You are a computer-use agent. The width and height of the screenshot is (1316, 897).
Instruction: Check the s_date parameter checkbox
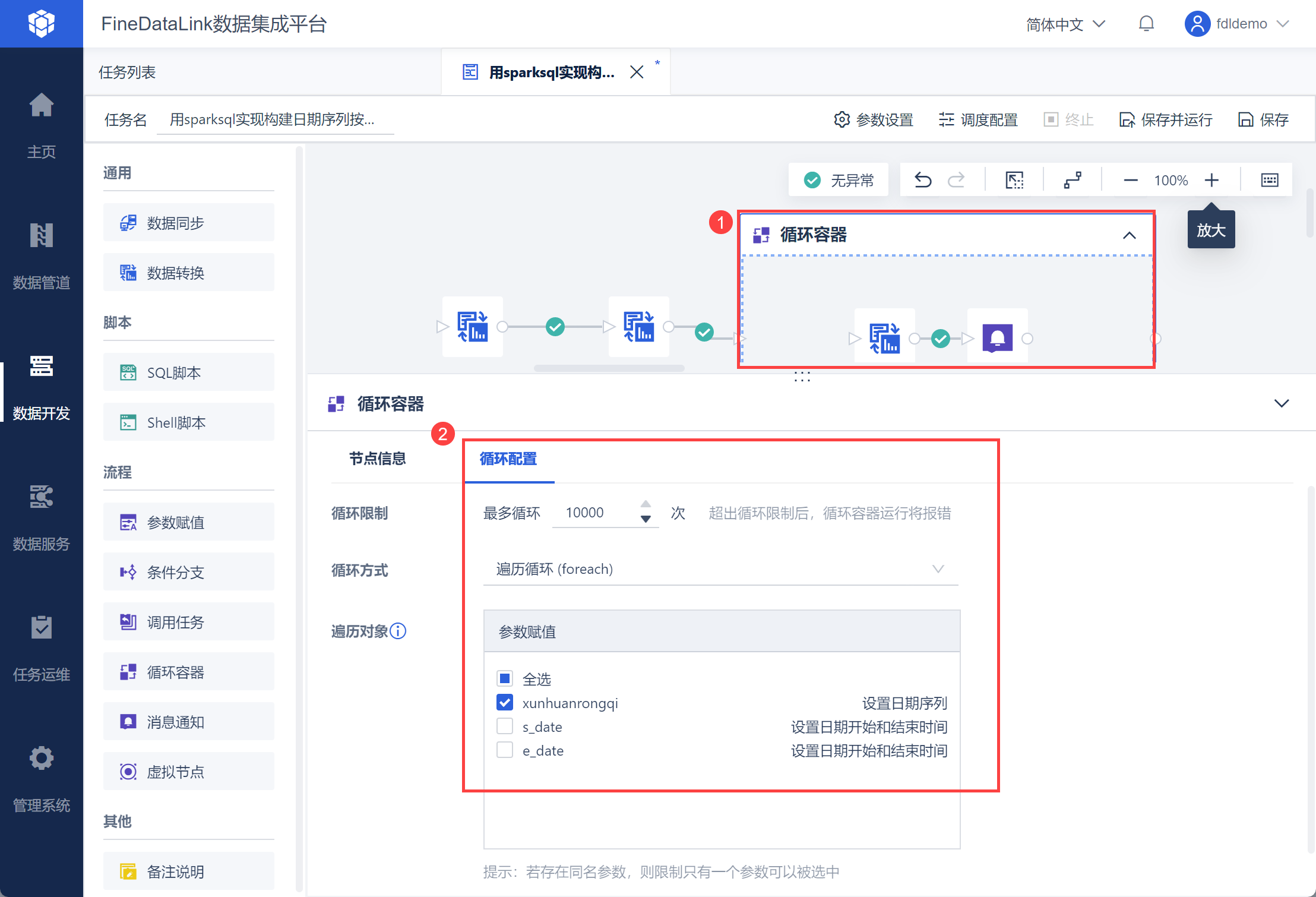[505, 727]
